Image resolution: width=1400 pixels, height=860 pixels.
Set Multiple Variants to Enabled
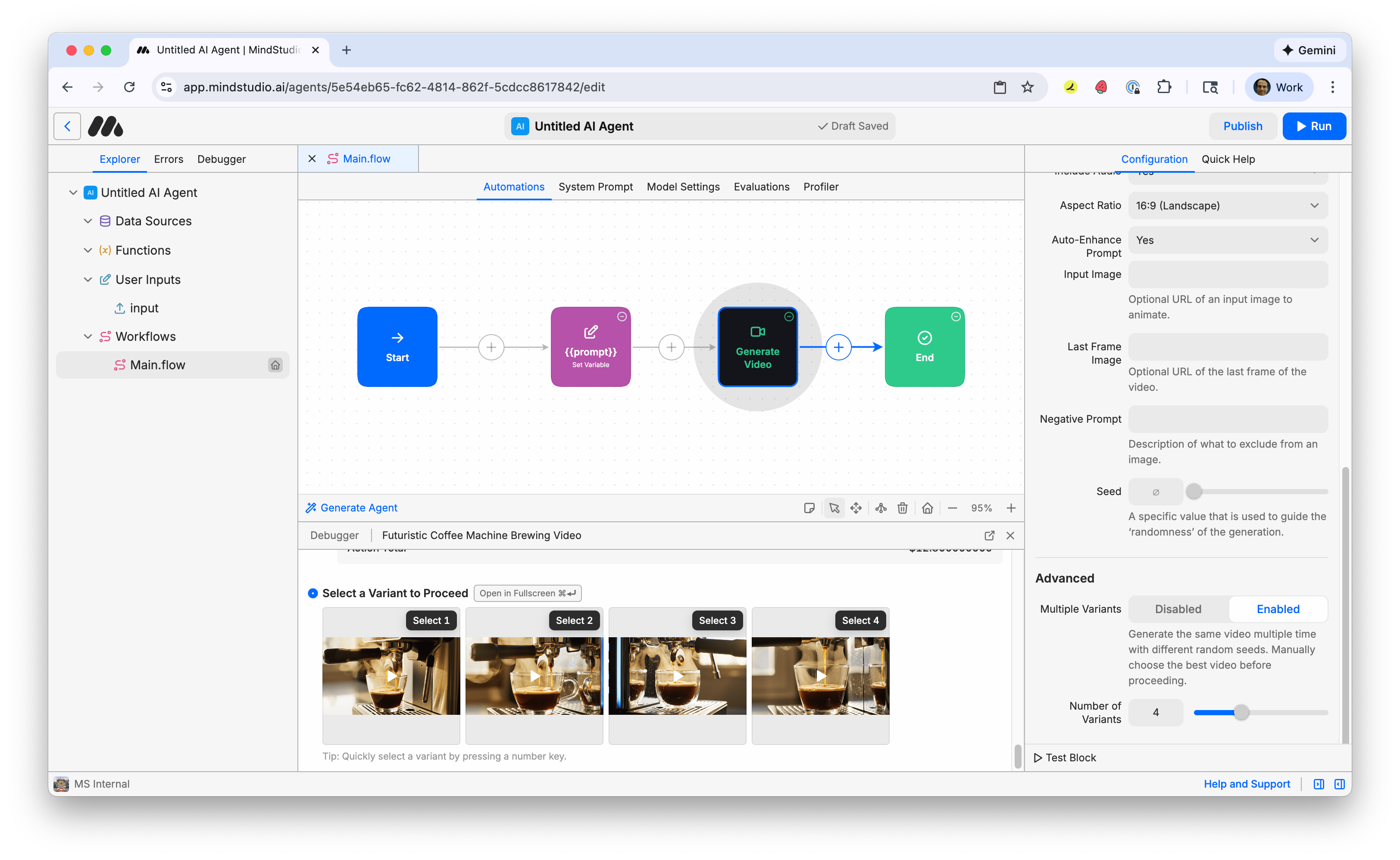(1278, 609)
